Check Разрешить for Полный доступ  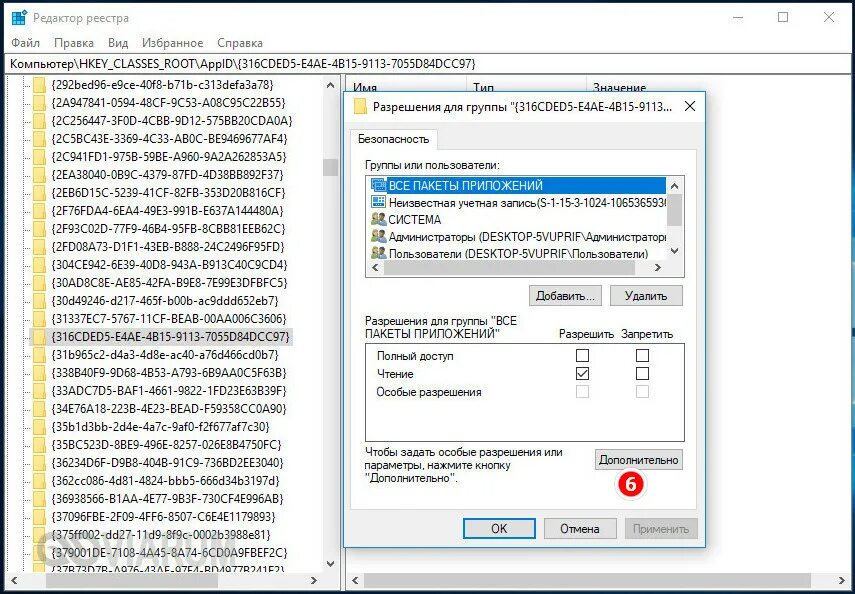[x=582, y=356]
